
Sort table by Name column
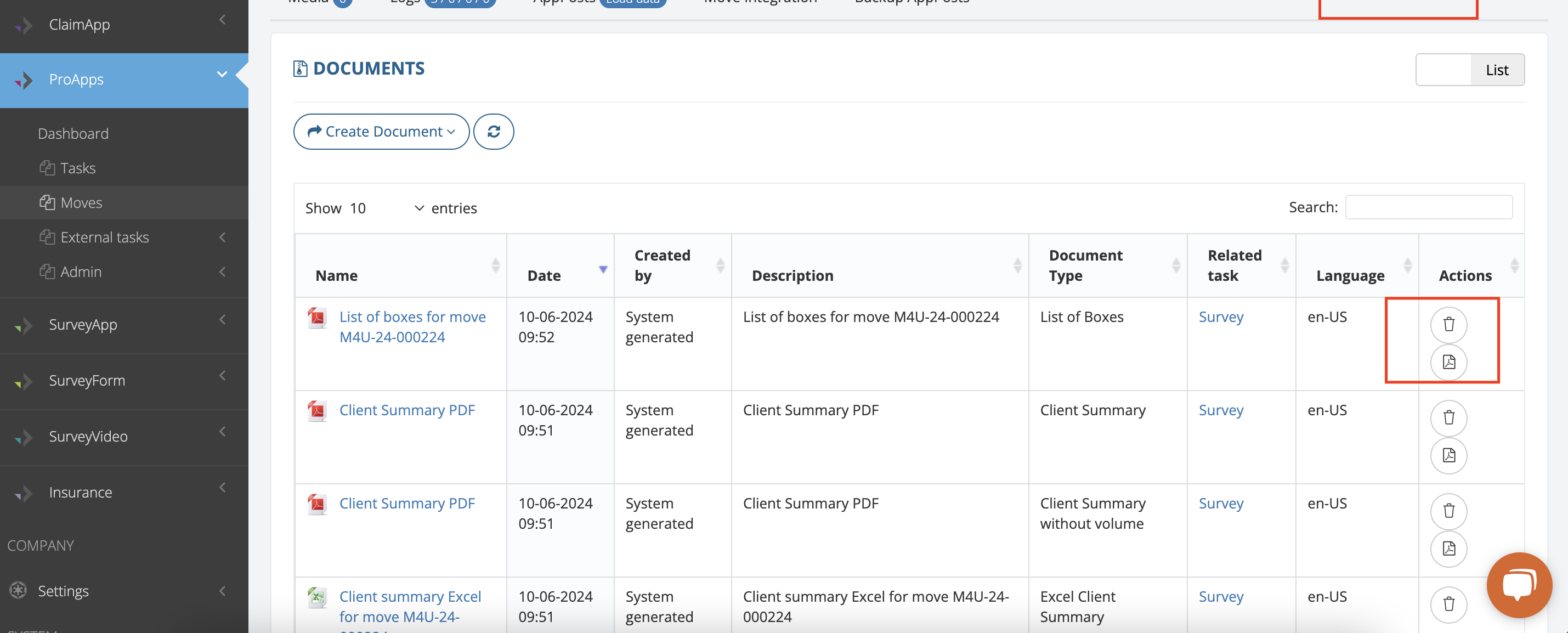(x=401, y=266)
